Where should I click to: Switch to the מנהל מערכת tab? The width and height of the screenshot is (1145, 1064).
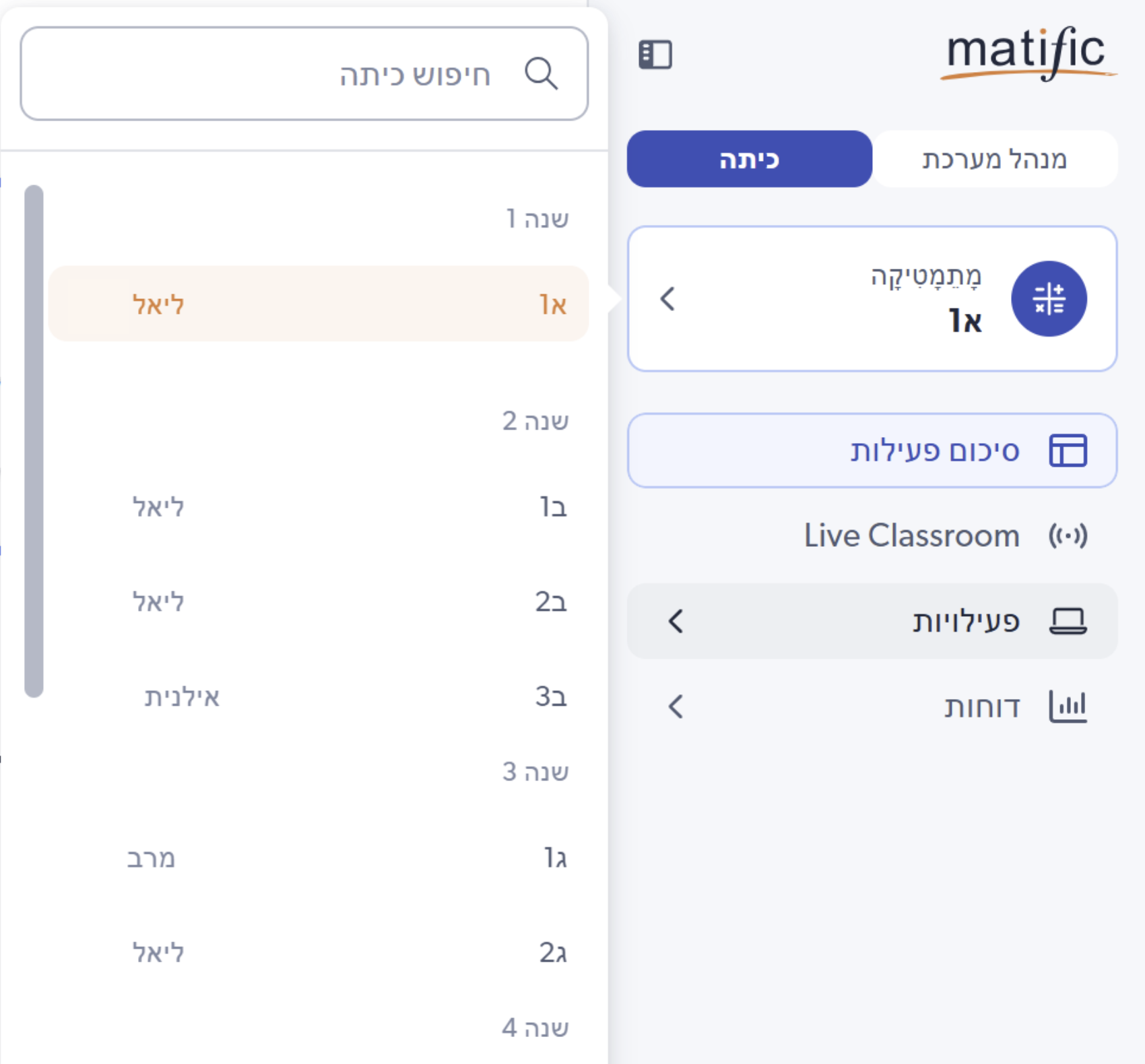pyautogui.click(x=994, y=159)
